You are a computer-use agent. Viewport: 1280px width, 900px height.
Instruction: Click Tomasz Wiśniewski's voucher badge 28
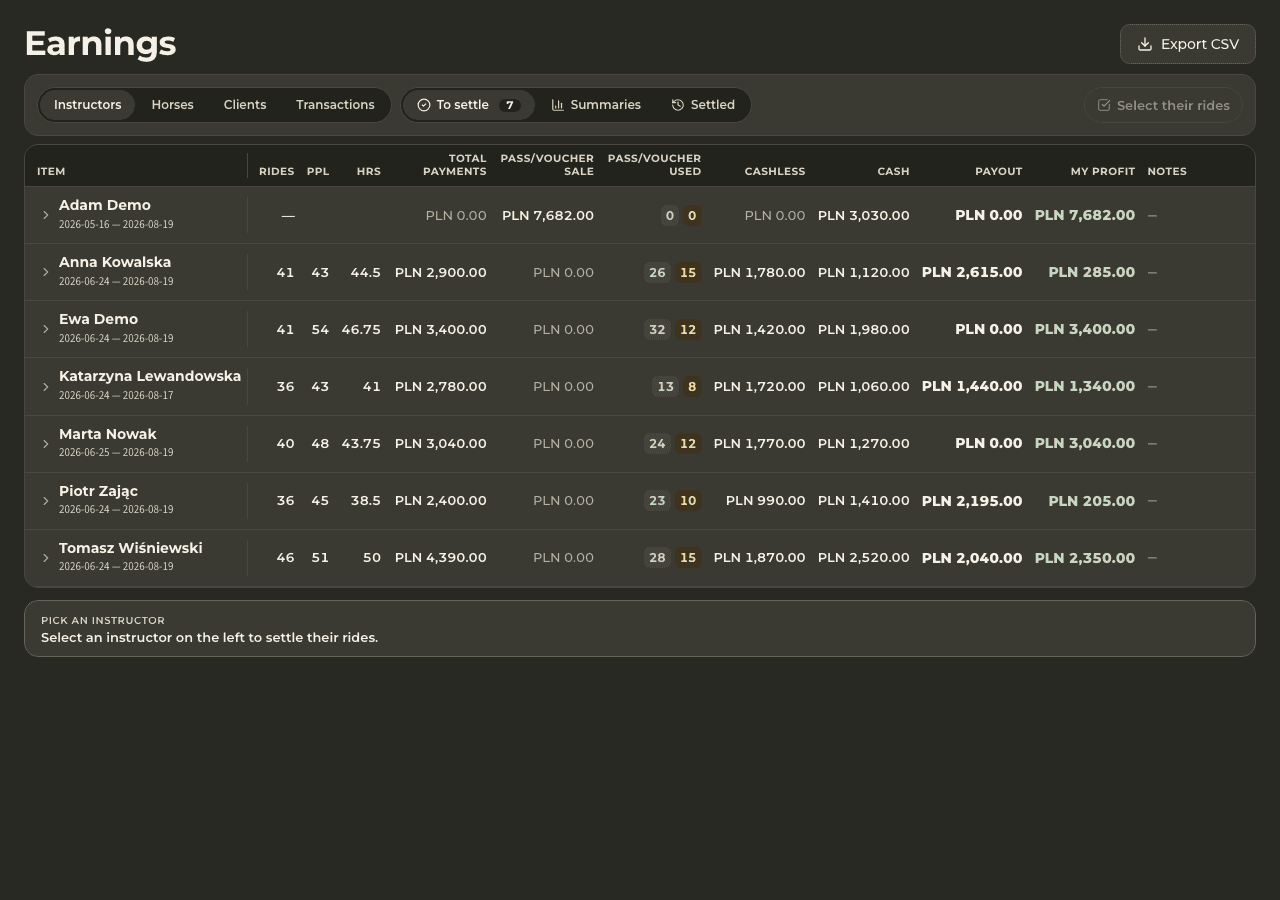tap(657, 558)
